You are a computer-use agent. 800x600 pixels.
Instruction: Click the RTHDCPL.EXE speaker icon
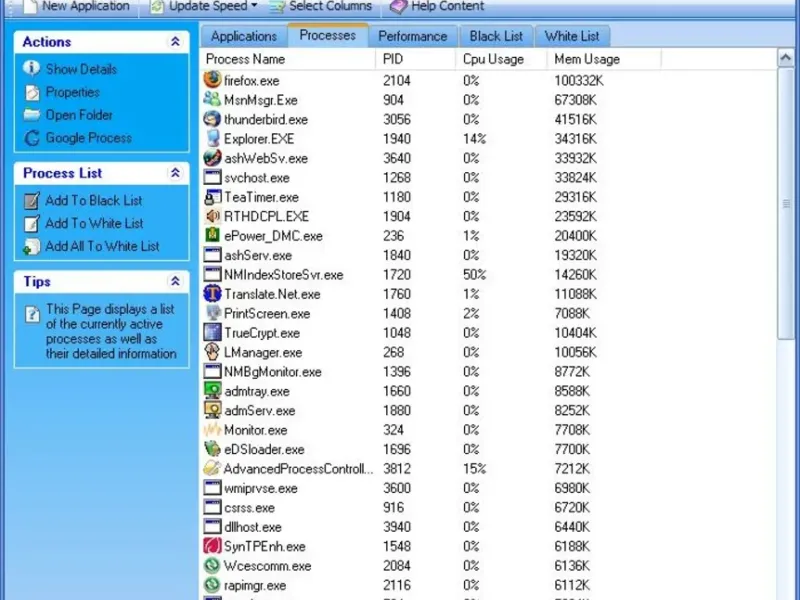(212, 216)
